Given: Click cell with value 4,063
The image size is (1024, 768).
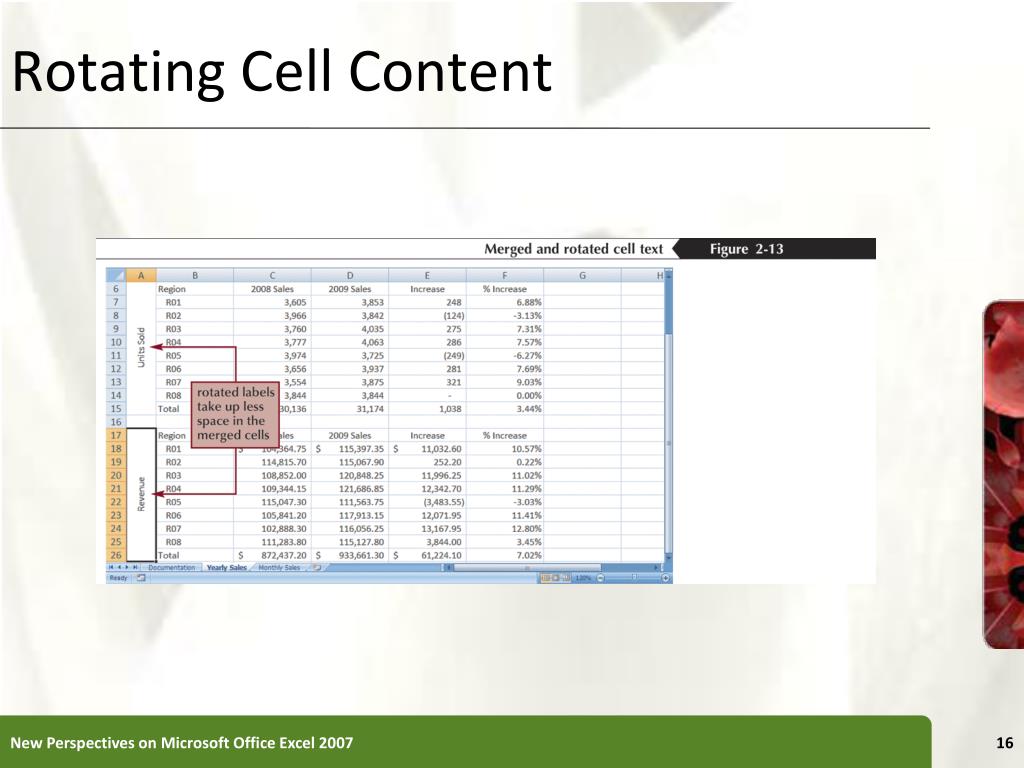Looking at the screenshot, I should click(349, 342).
